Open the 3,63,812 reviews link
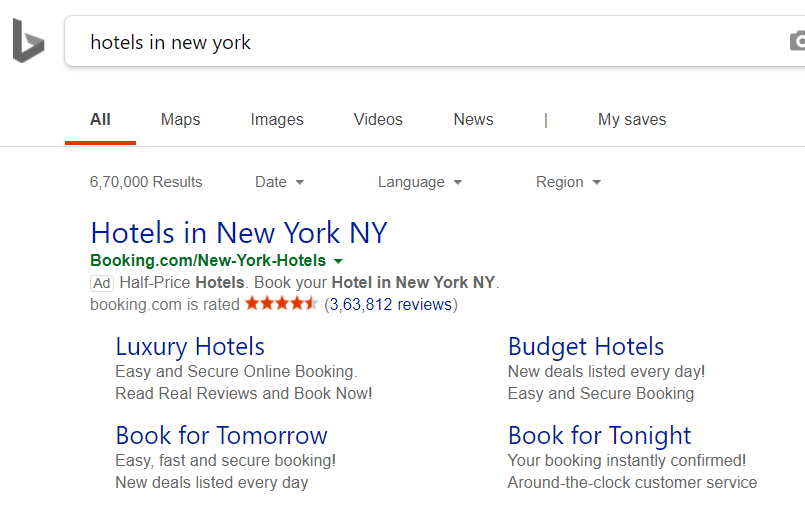Viewport: 805px width, 515px height. tap(390, 304)
